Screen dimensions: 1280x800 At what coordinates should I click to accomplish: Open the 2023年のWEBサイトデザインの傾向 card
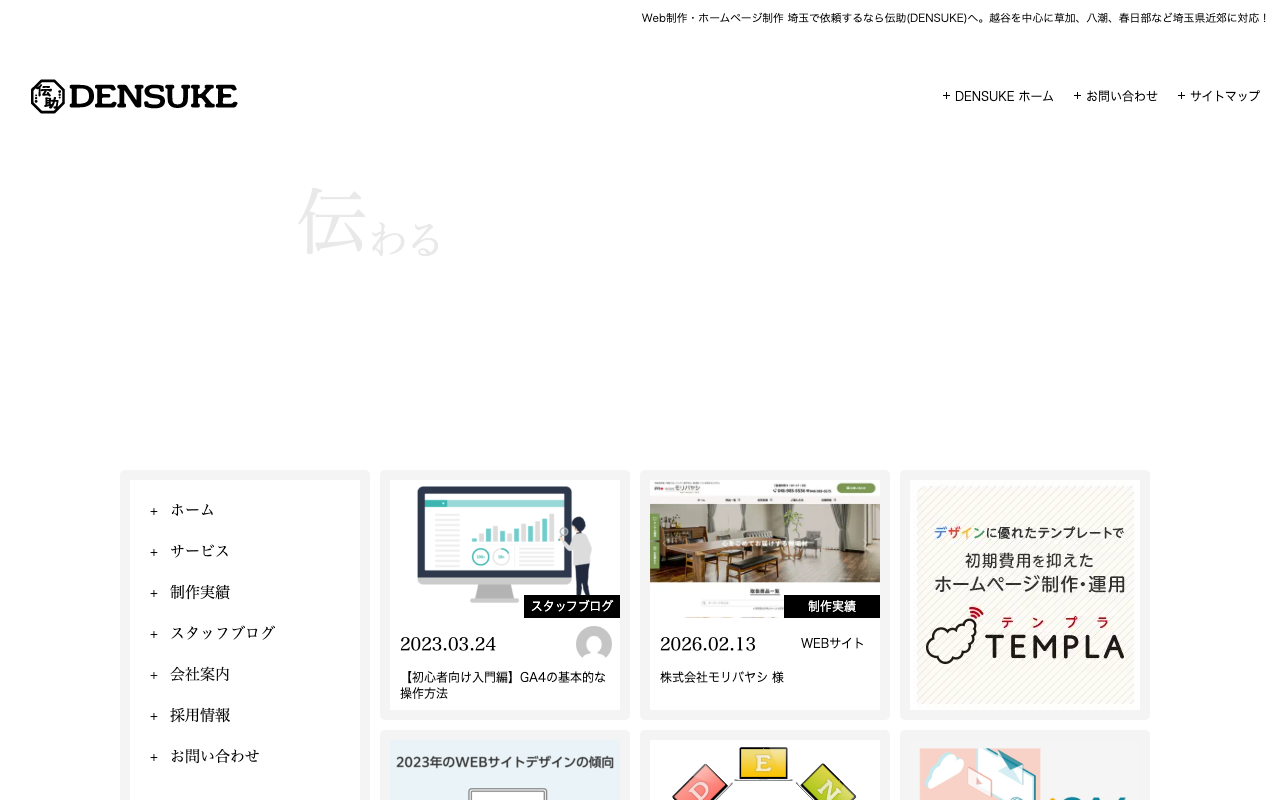pyautogui.click(x=505, y=770)
